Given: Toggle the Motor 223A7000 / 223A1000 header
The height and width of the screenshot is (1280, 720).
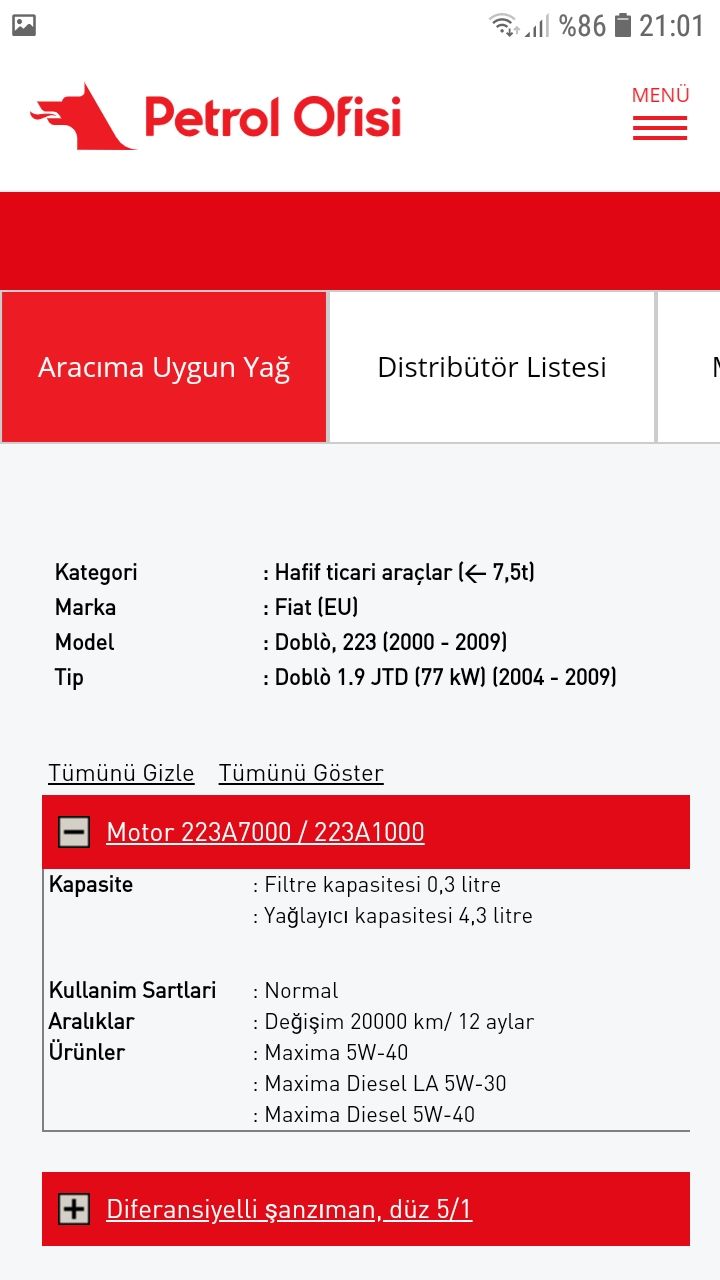Looking at the screenshot, I should 265,832.
